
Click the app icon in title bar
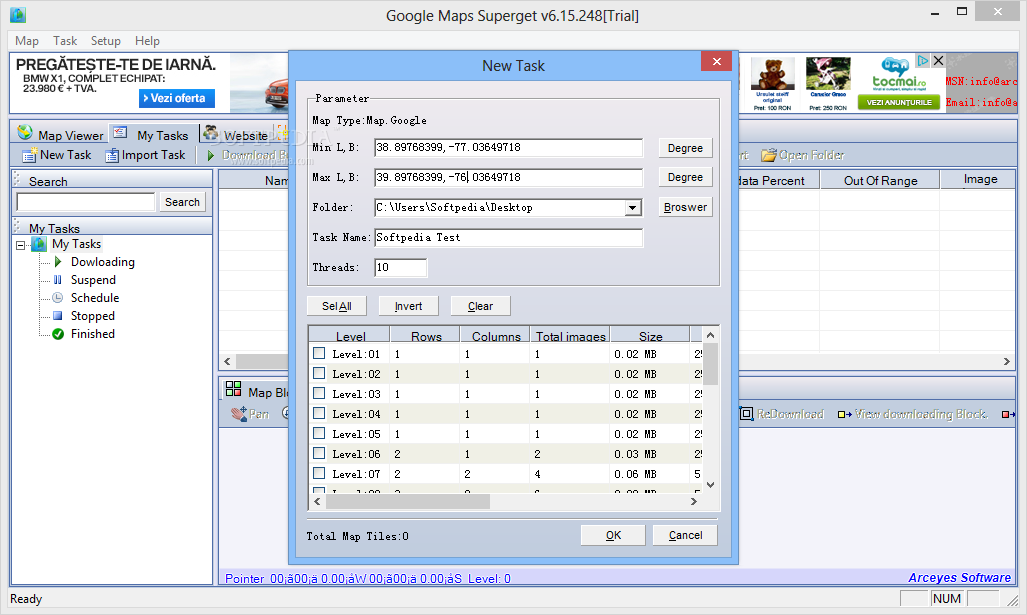[18, 14]
